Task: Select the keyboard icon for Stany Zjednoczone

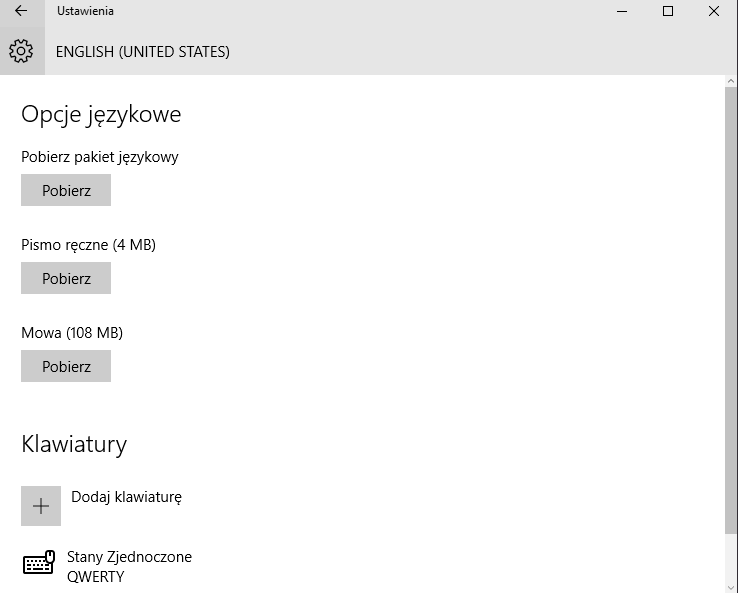Action: [39, 562]
